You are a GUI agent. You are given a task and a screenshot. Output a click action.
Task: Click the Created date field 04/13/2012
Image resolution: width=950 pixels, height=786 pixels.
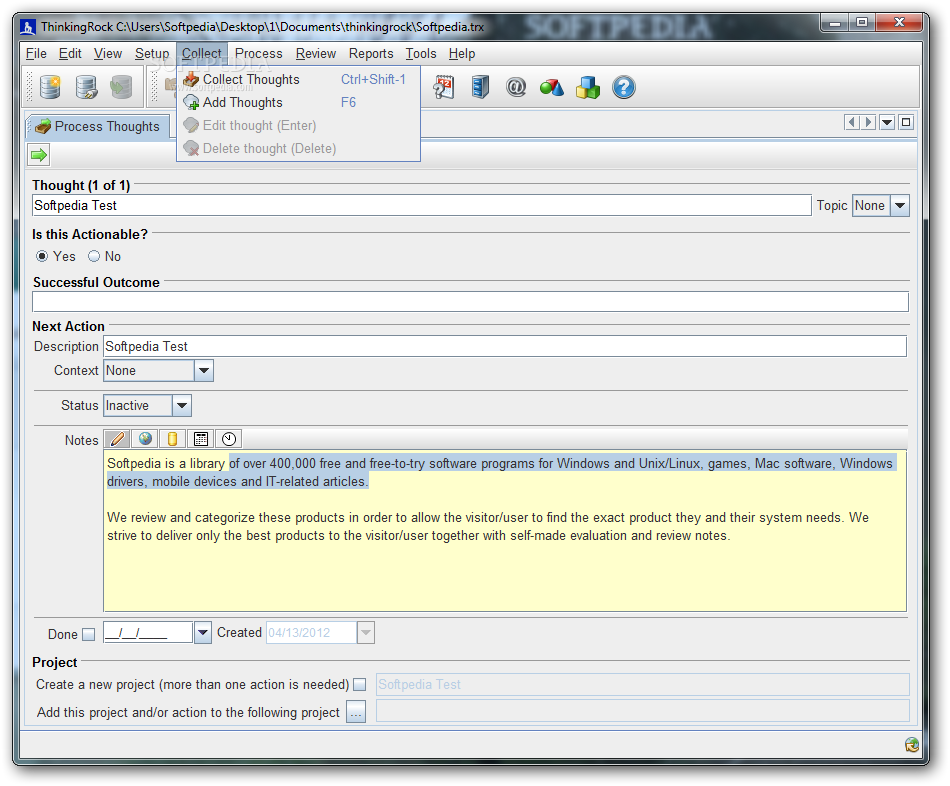(x=311, y=633)
